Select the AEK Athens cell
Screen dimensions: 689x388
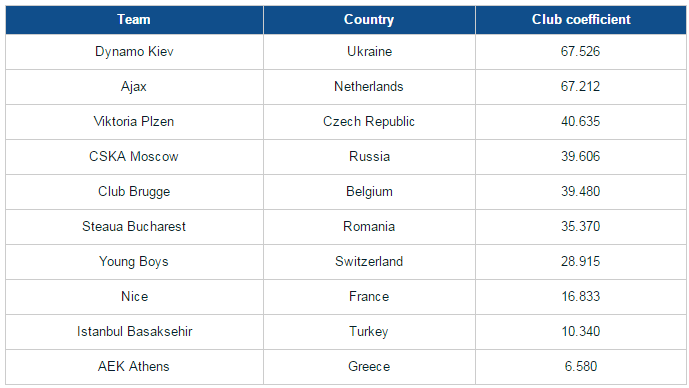tap(134, 367)
